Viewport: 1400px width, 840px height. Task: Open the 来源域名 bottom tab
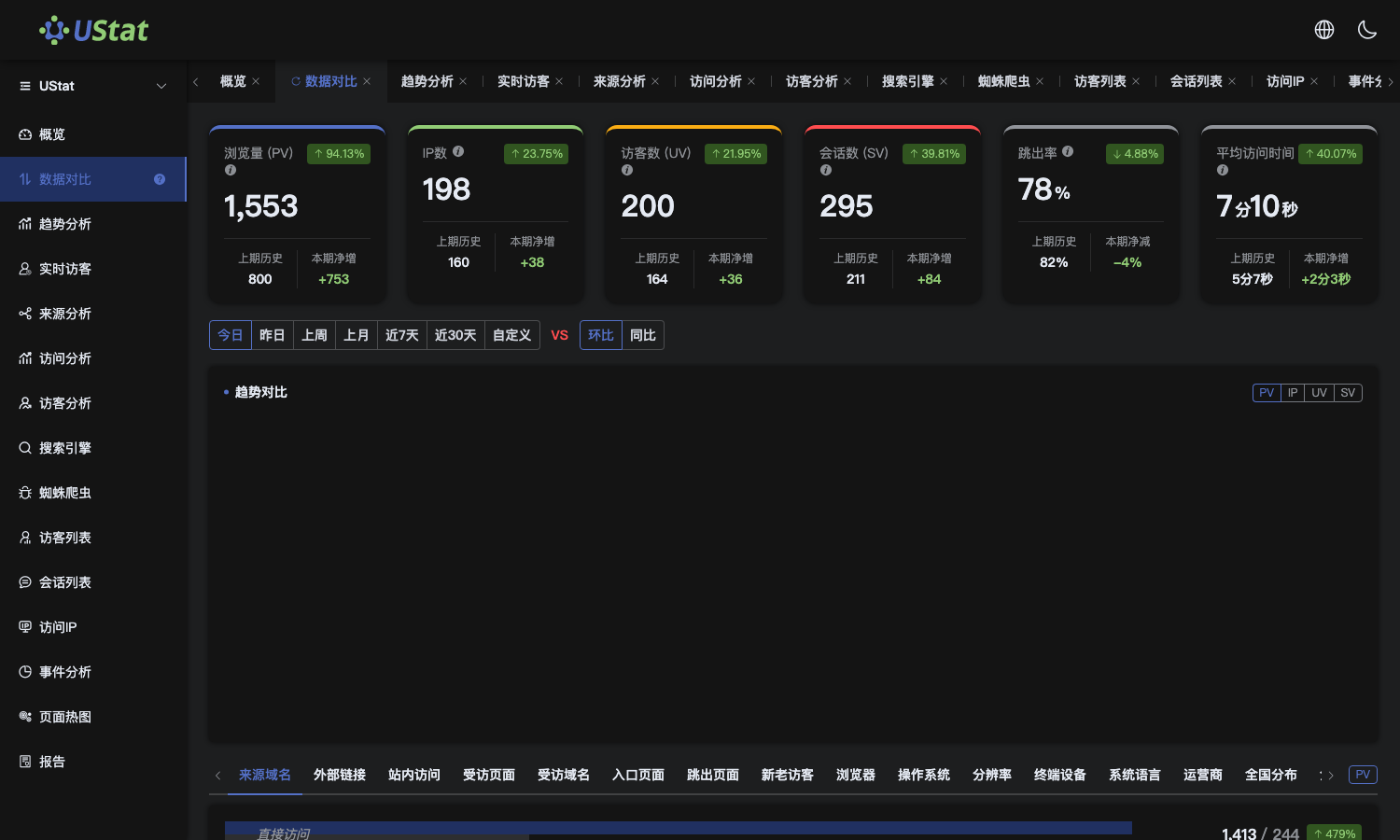click(x=265, y=775)
